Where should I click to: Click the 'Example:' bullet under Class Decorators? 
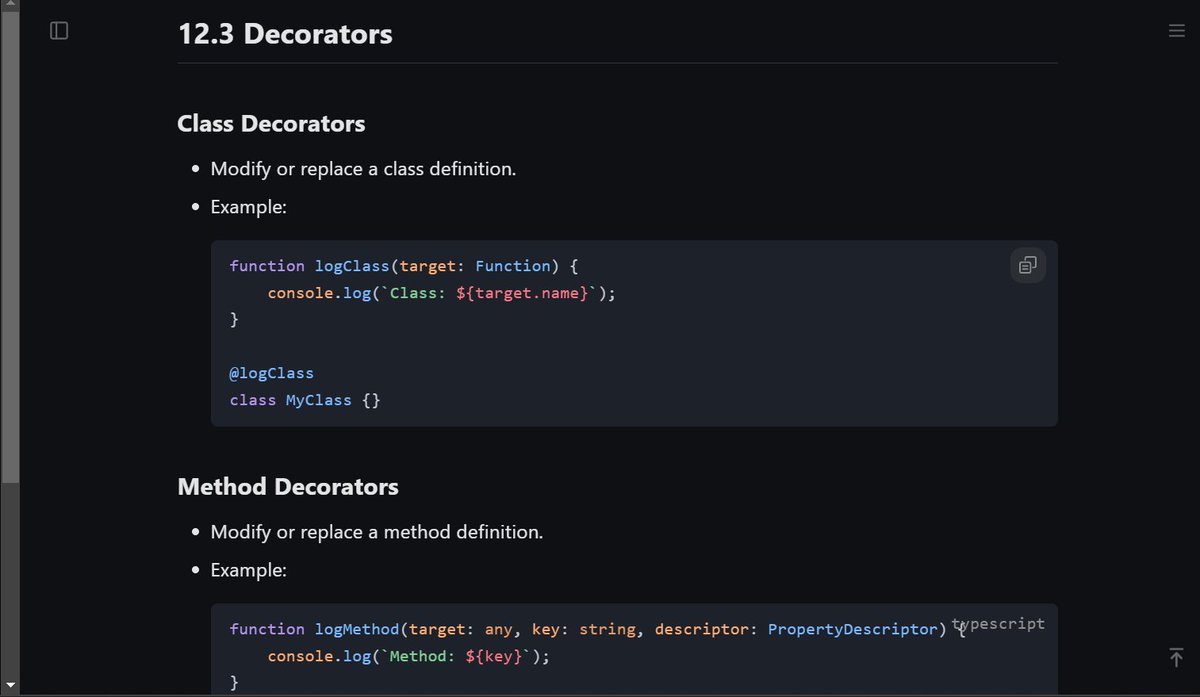[x=248, y=208]
